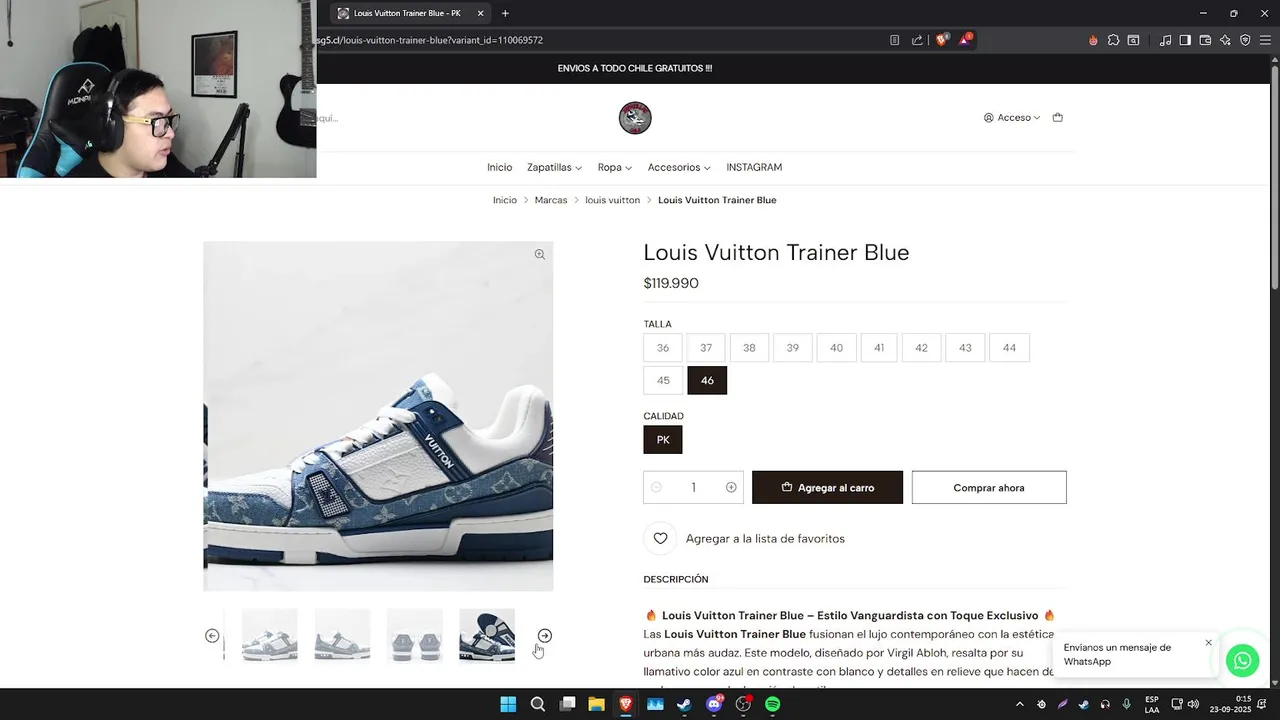Select the rear view shoe thumbnail
Screen dimensions: 1280x720
point(414,635)
